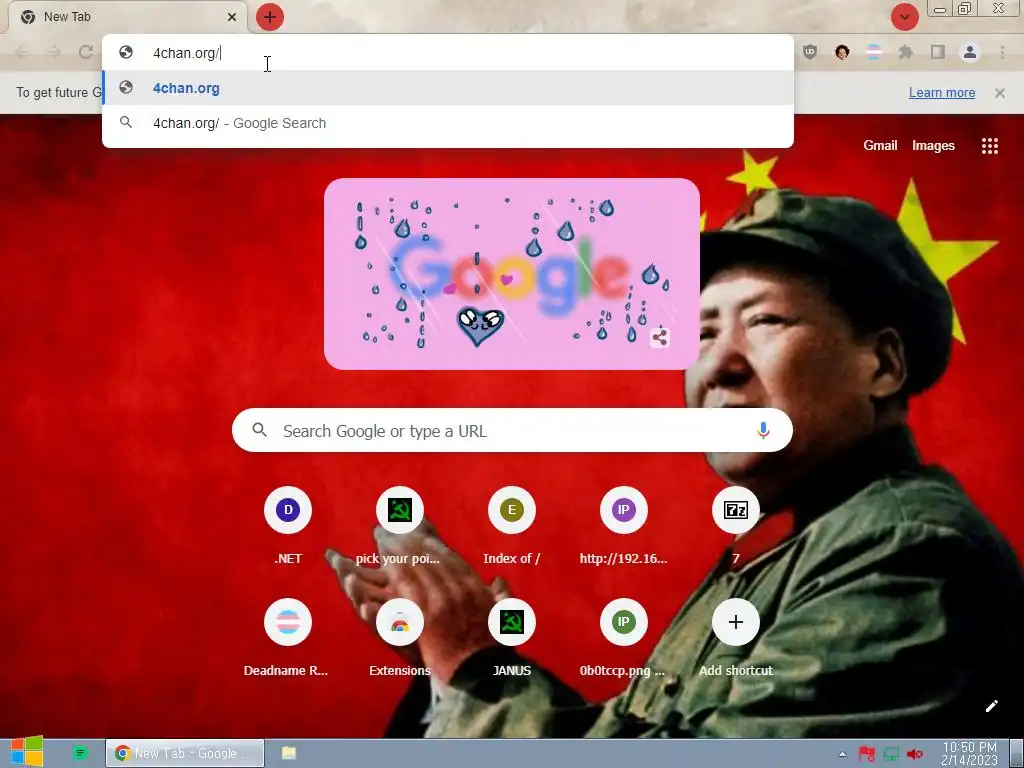Click the network tray icon
The image size is (1024, 768).
click(891, 754)
